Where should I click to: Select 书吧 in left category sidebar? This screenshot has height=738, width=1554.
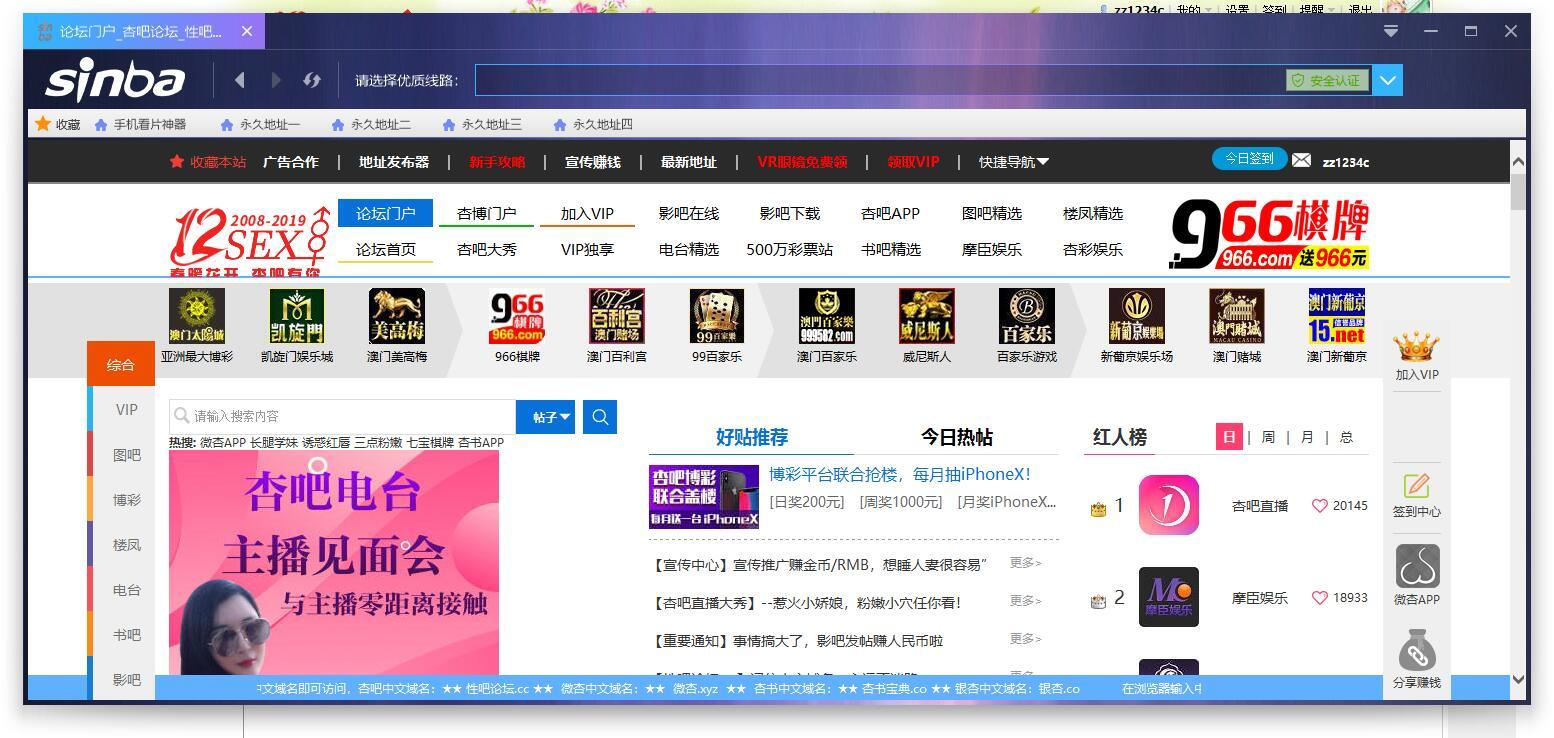[127, 635]
